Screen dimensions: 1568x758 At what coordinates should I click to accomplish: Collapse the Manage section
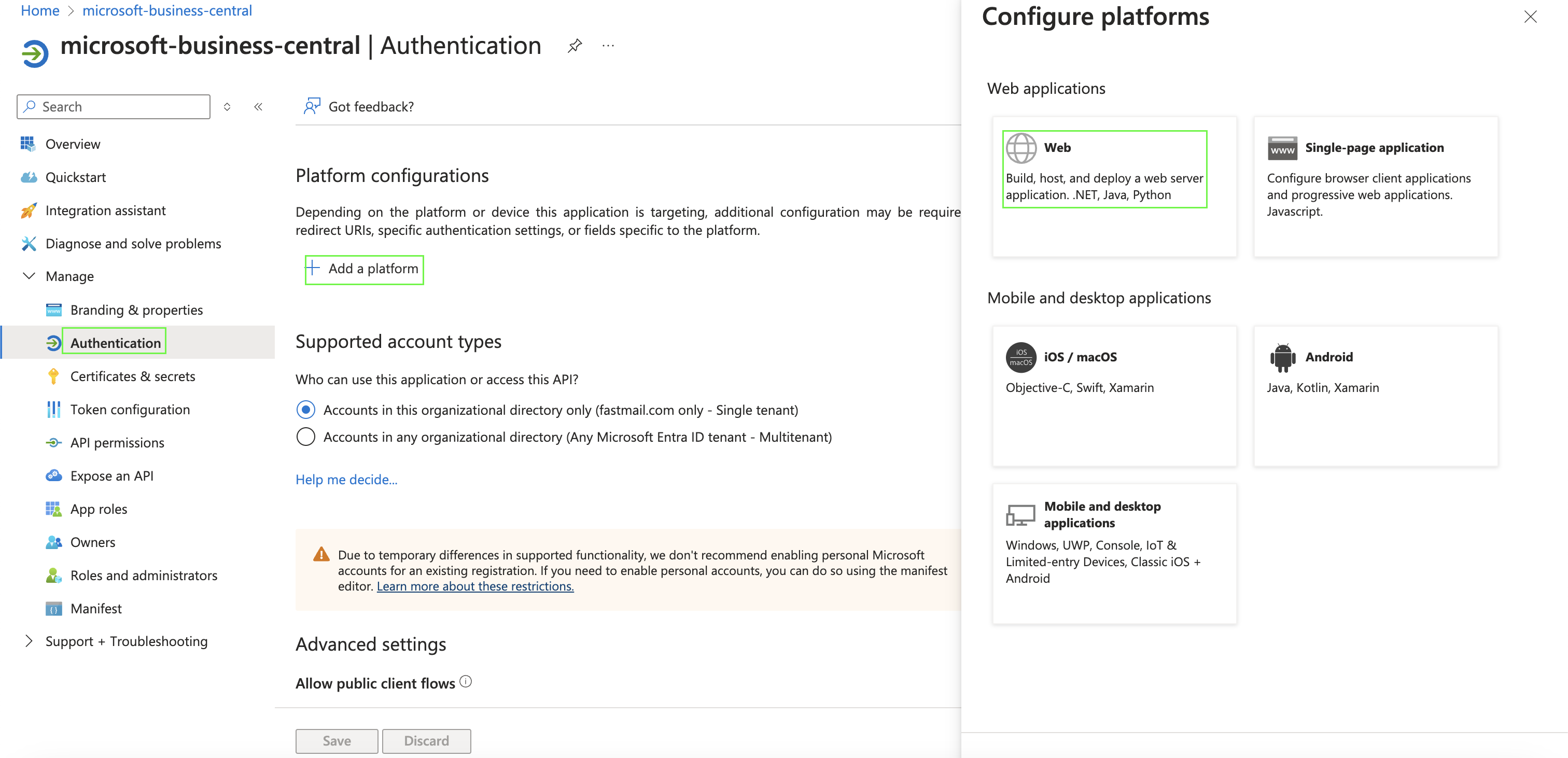click(x=29, y=276)
